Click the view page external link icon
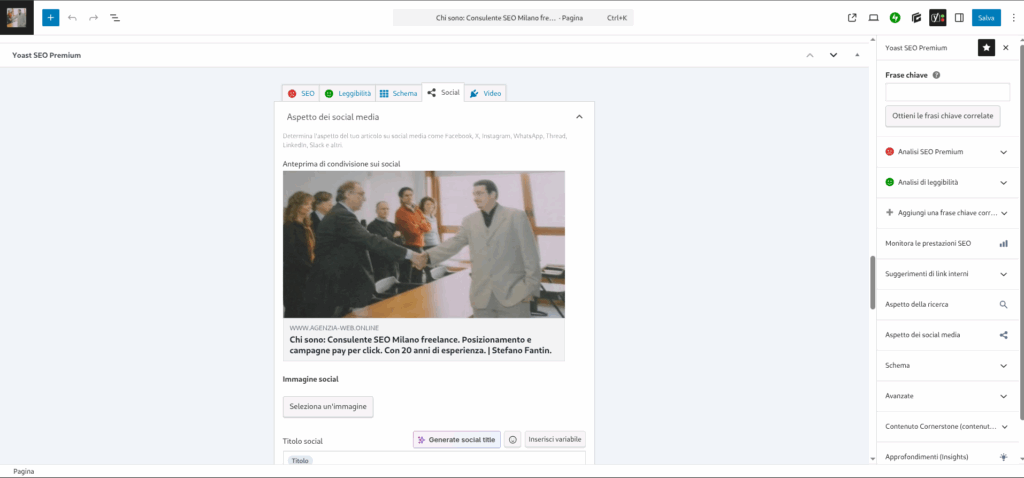1024x478 pixels. click(x=852, y=18)
